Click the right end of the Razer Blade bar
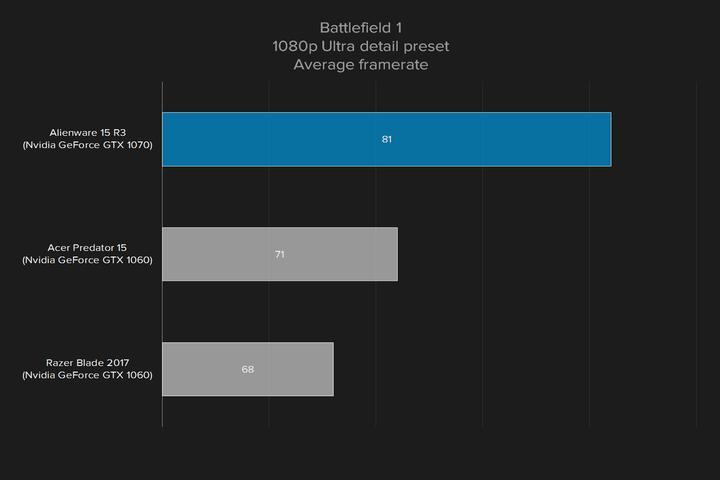This screenshot has height=480, width=720. (x=329, y=369)
